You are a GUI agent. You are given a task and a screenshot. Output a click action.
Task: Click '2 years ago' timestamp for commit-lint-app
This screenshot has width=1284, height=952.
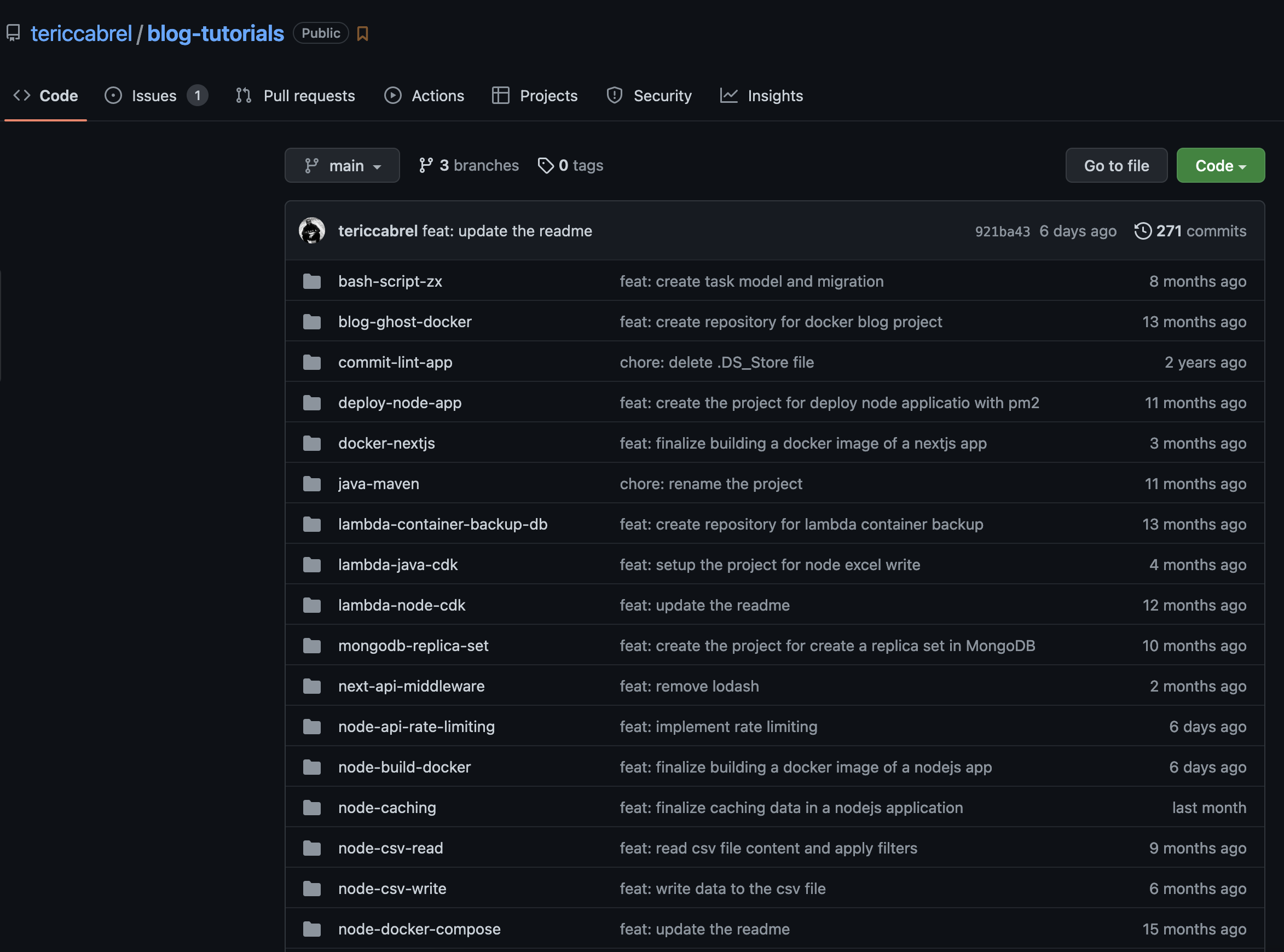tap(1206, 363)
